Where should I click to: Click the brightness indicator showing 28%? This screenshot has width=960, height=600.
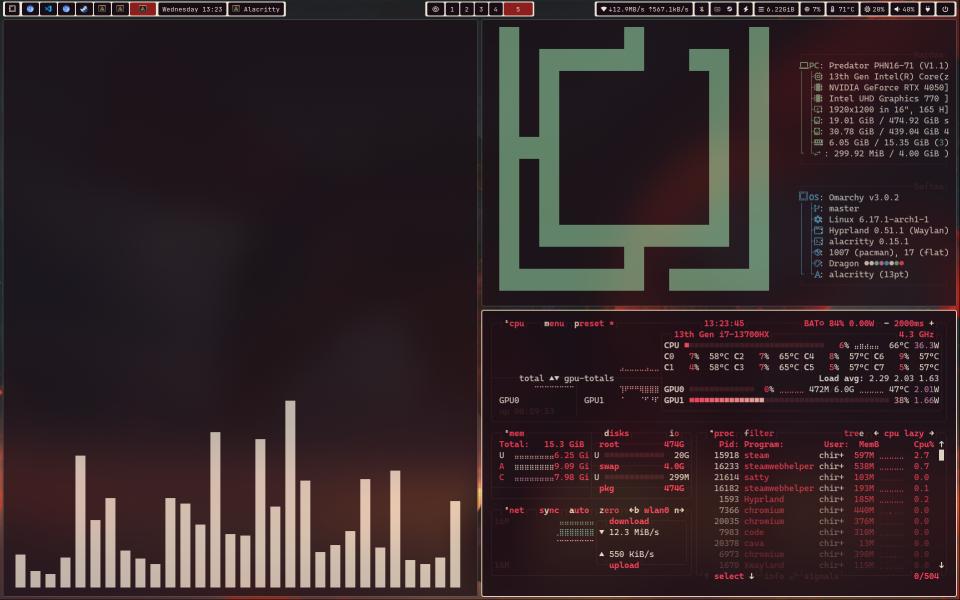coord(874,9)
